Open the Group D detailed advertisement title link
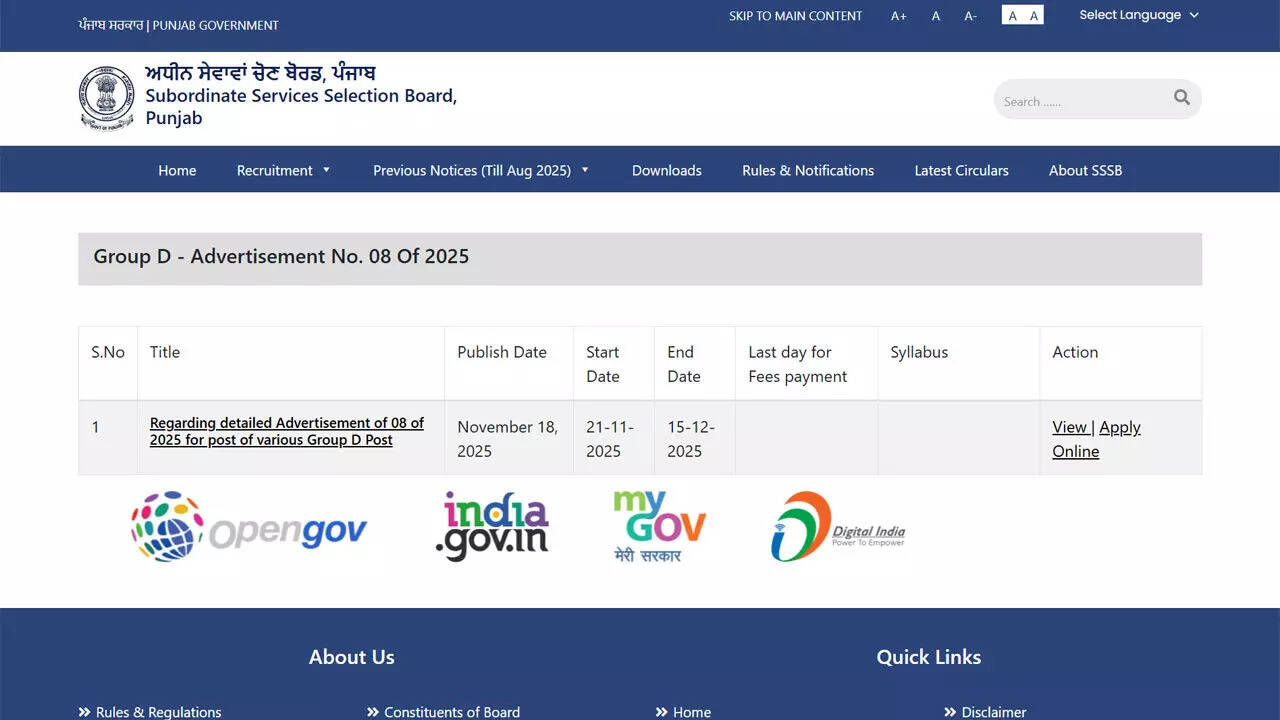The height and width of the screenshot is (720, 1280). pos(286,431)
